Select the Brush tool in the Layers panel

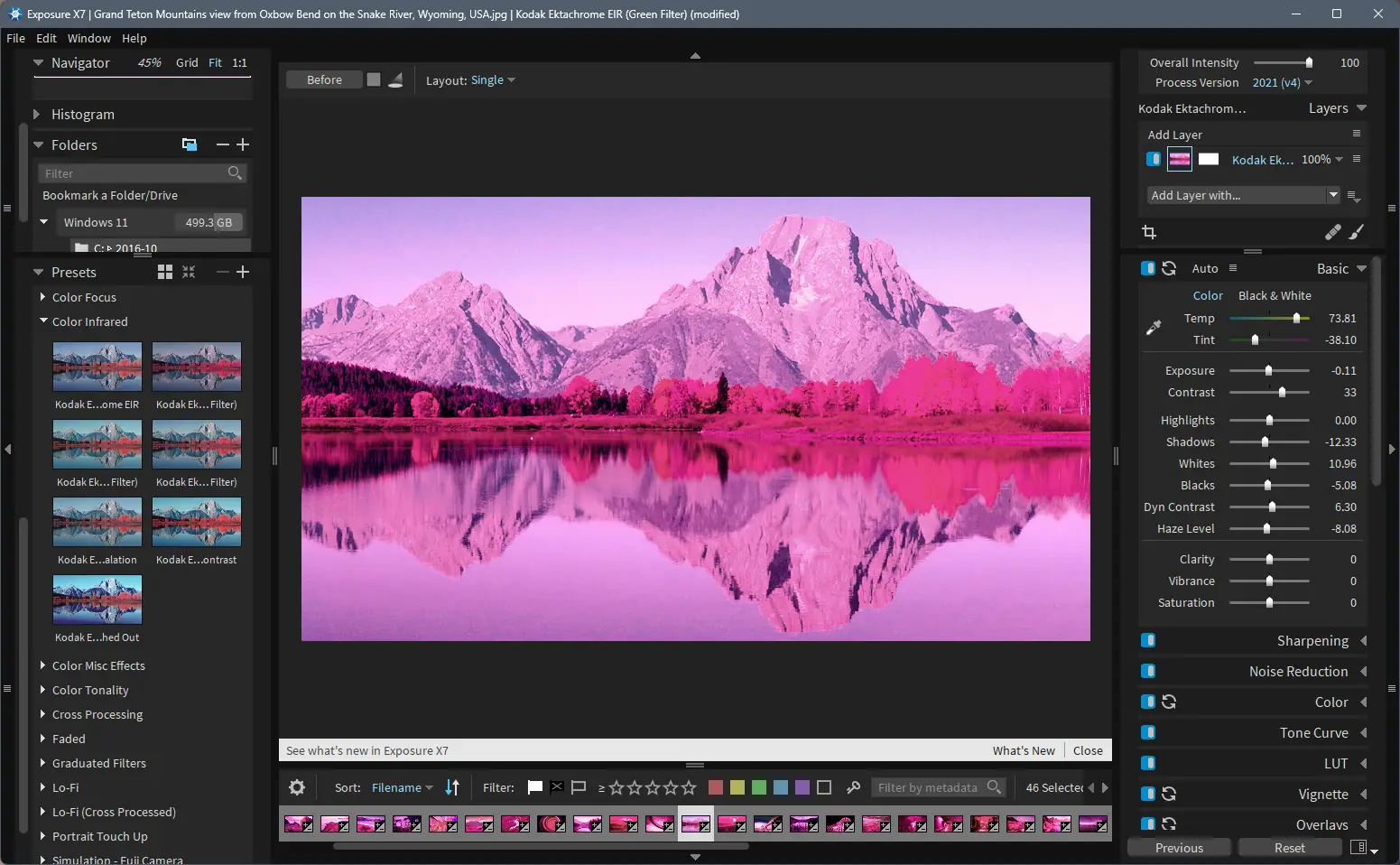(x=1357, y=232)
